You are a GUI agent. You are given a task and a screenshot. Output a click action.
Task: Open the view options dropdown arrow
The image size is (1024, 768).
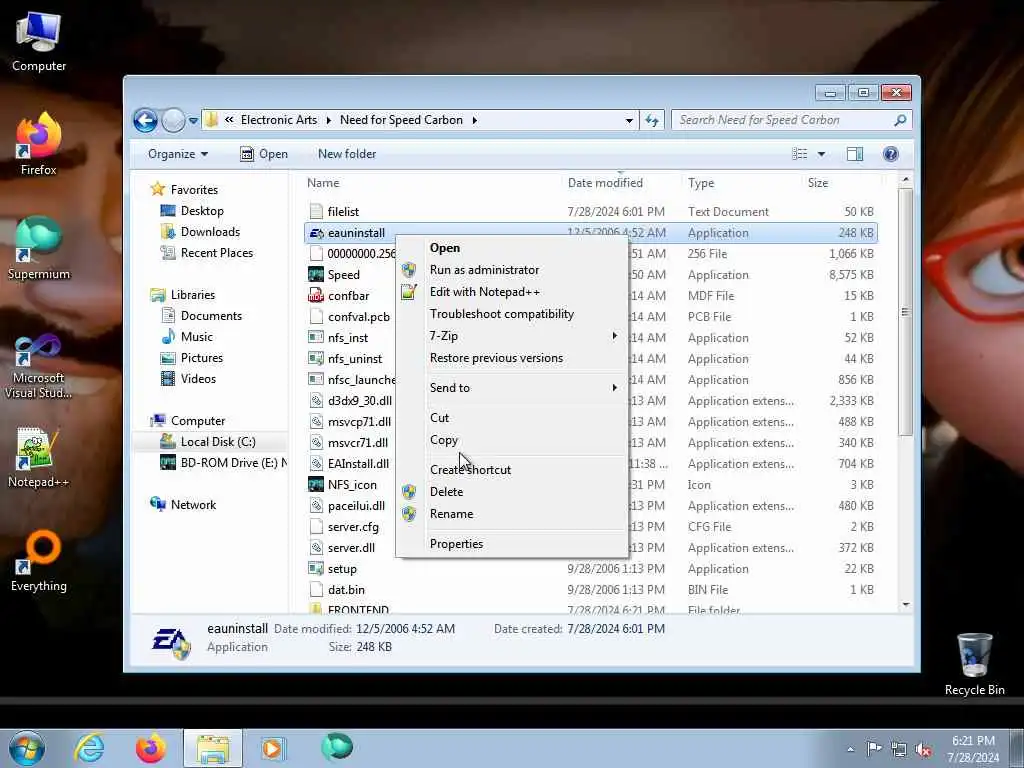822,154
